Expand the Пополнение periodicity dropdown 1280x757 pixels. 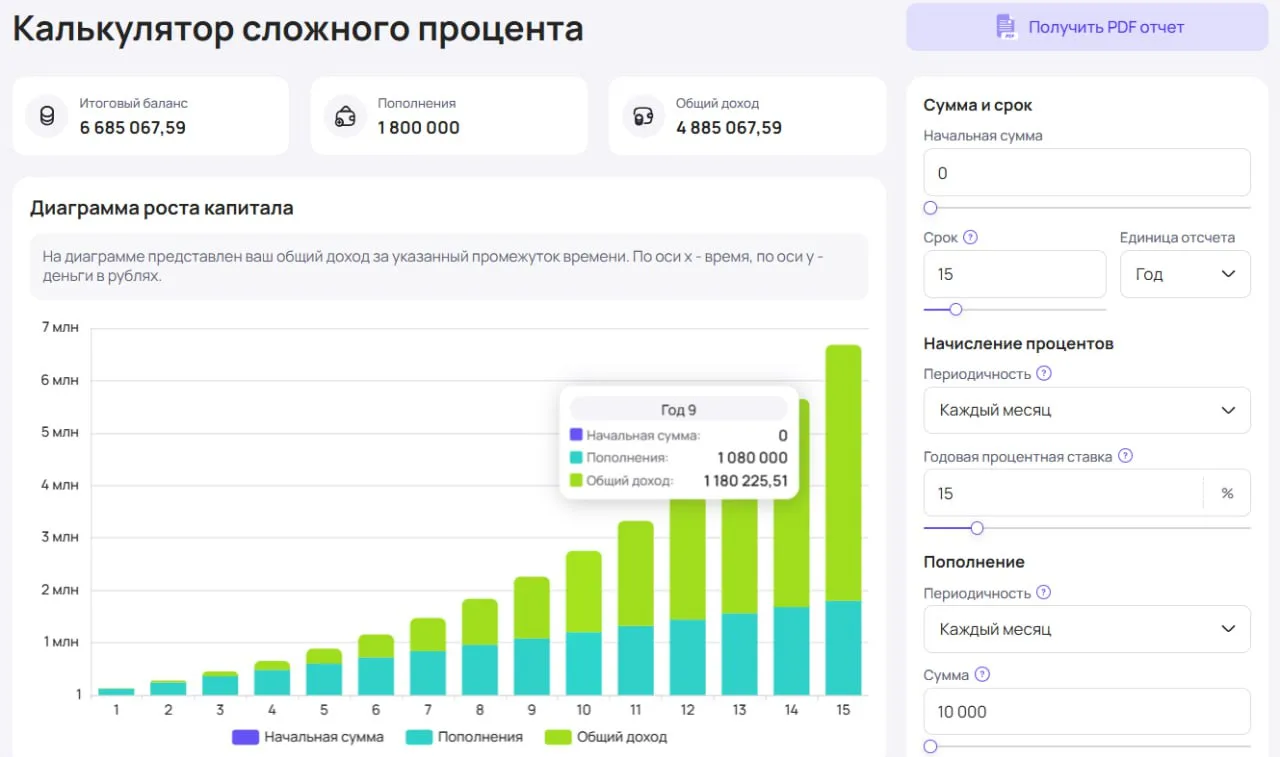pyautogui.click(x=1087, y=629)
